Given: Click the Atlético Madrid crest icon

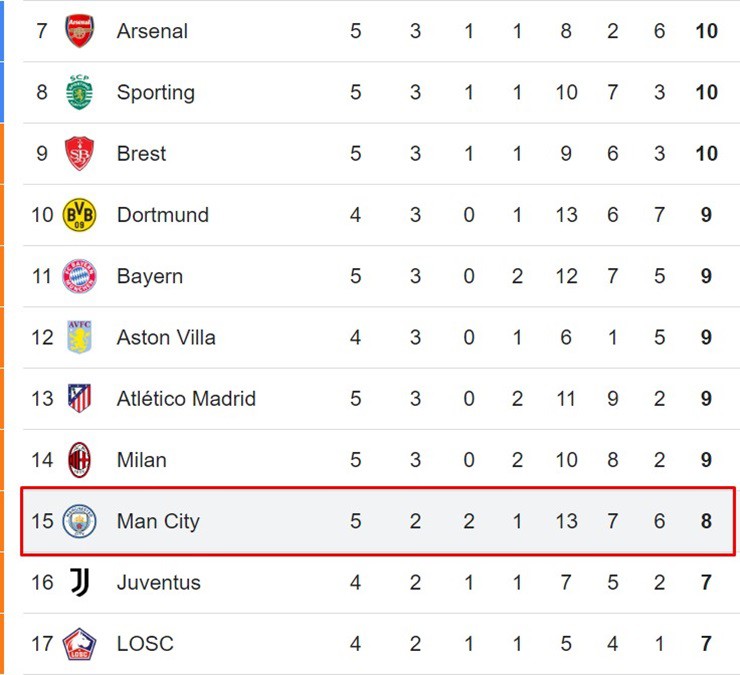Looking at the screenshot, I should coord(79,399).
